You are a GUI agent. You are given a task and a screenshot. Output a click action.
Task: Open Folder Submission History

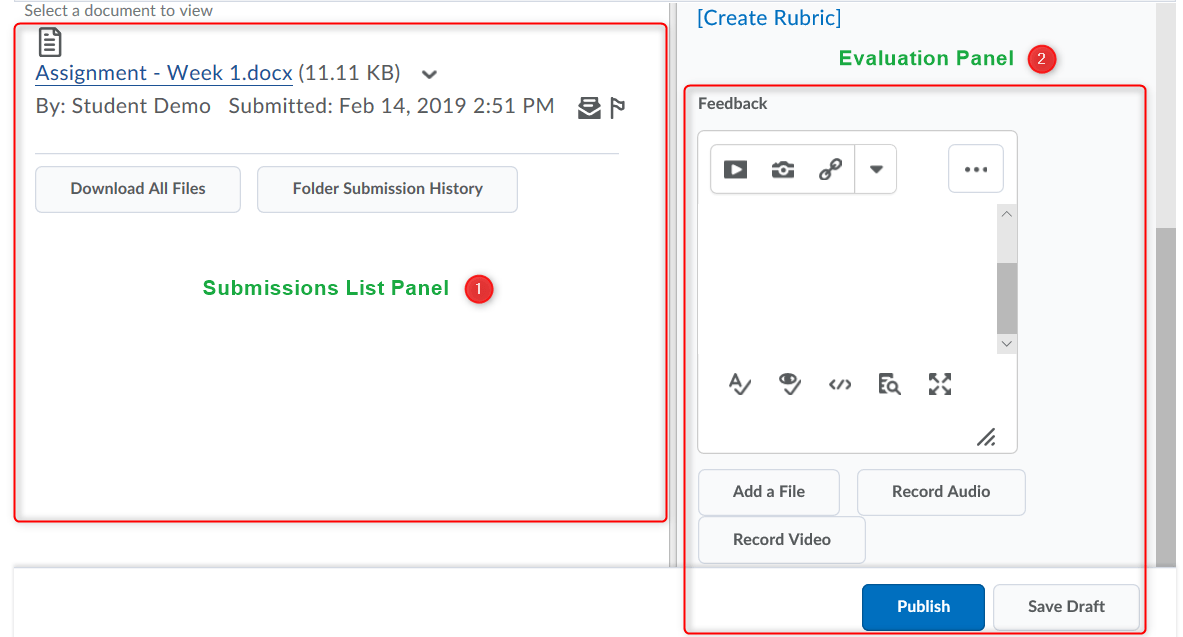coord(387,189)
